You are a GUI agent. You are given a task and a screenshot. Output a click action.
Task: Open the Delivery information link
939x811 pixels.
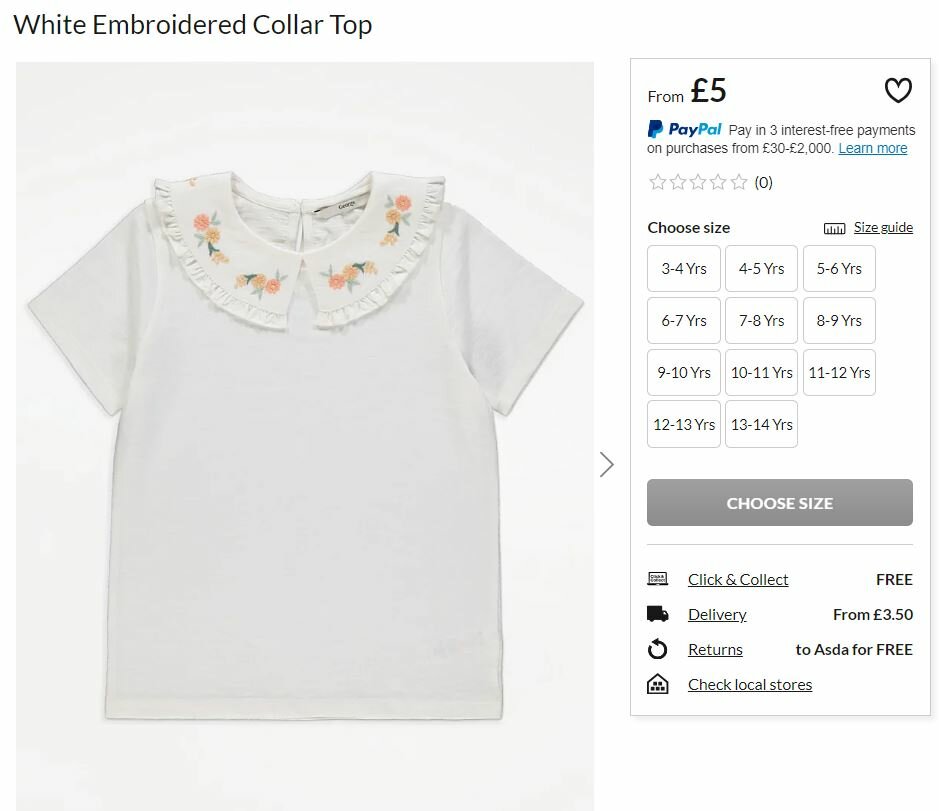[717, 615]
